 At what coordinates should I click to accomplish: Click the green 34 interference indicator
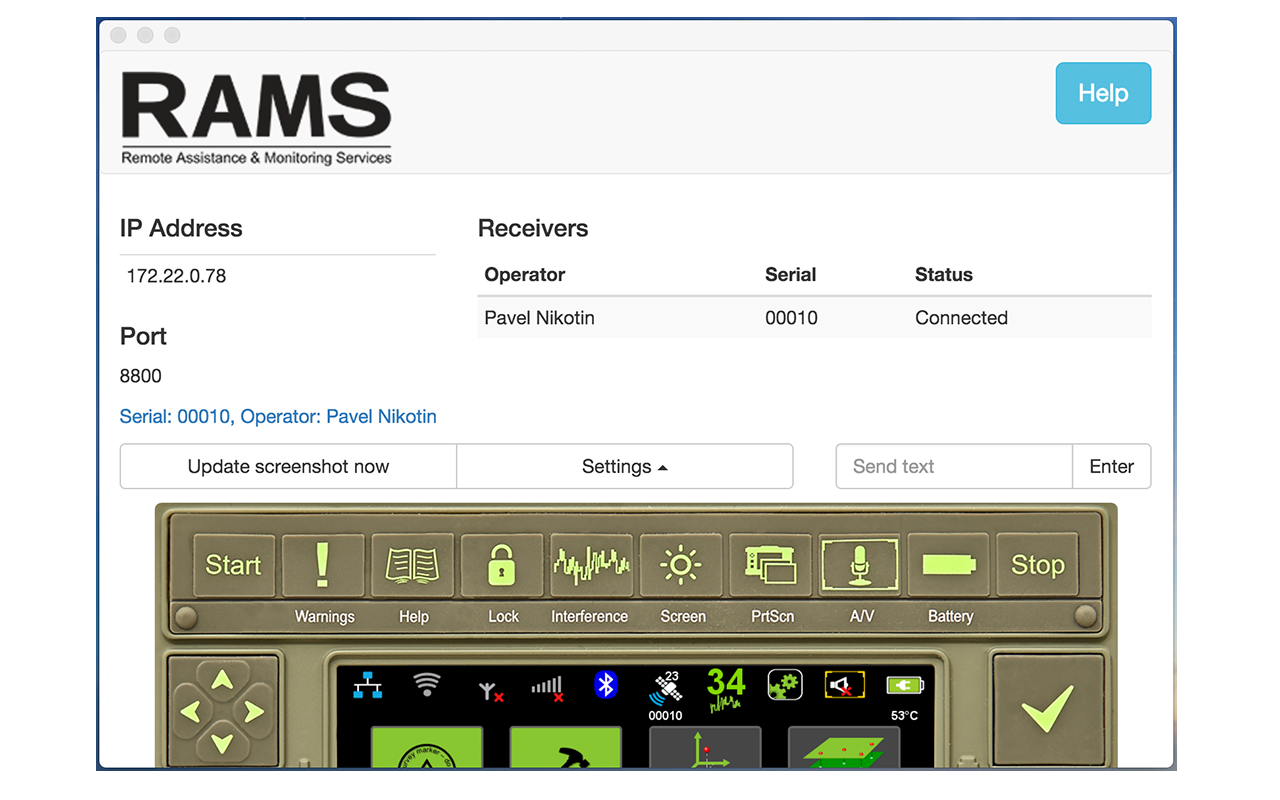click(x=726, y=689)
